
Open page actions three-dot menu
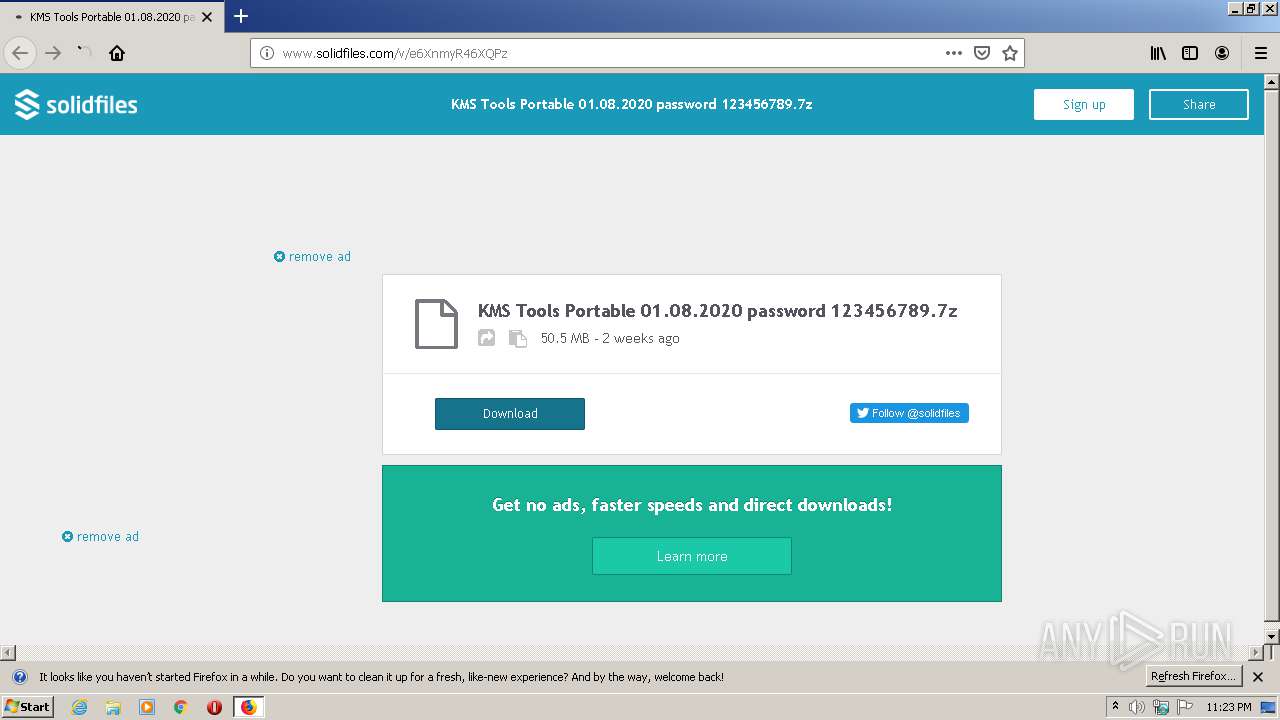coord(954,53)
